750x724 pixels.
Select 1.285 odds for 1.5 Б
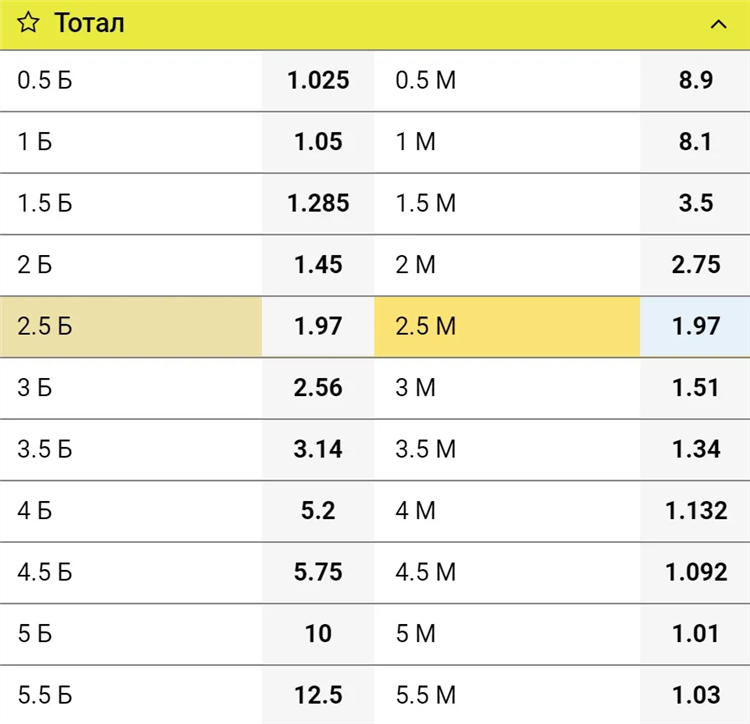tap(318, 203)
